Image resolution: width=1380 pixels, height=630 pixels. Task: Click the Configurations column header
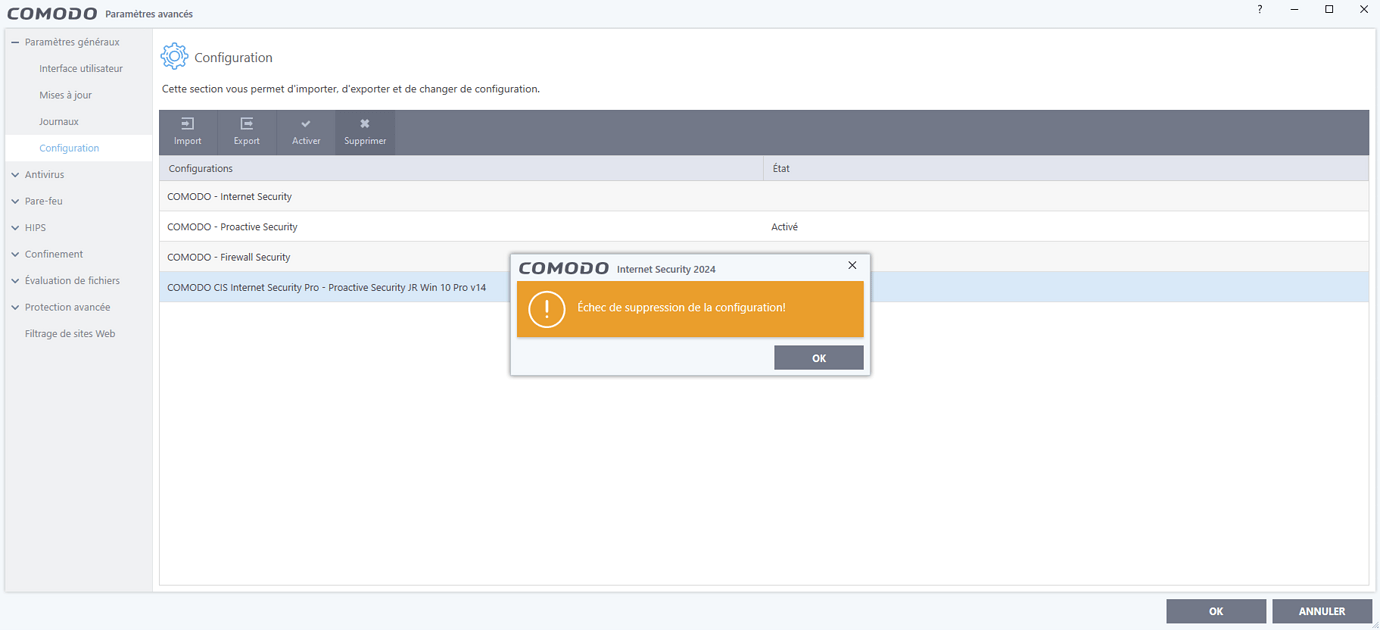pyautogui.click(x=200, y=168)
